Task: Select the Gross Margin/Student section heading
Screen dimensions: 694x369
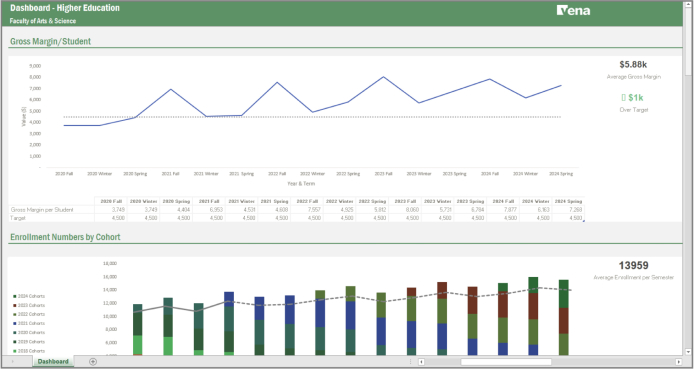Action: 50,41
